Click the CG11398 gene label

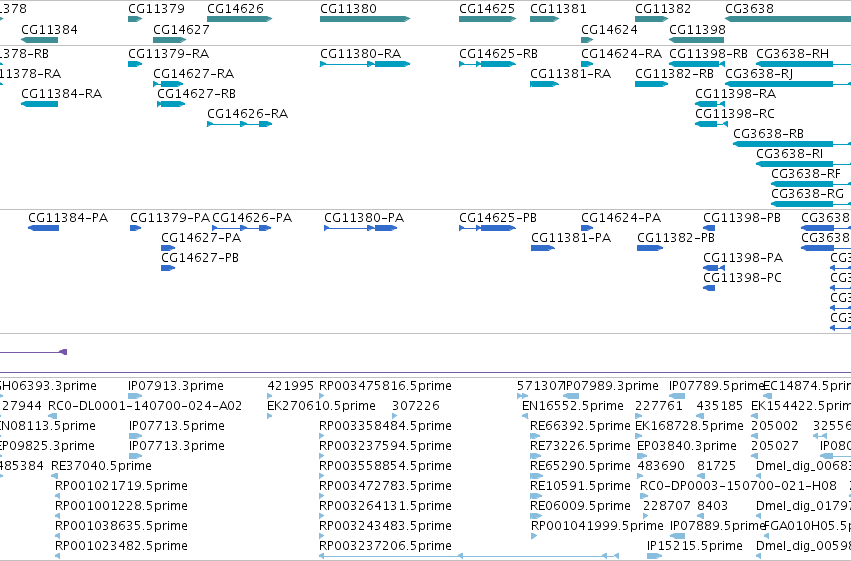point(697,30)
